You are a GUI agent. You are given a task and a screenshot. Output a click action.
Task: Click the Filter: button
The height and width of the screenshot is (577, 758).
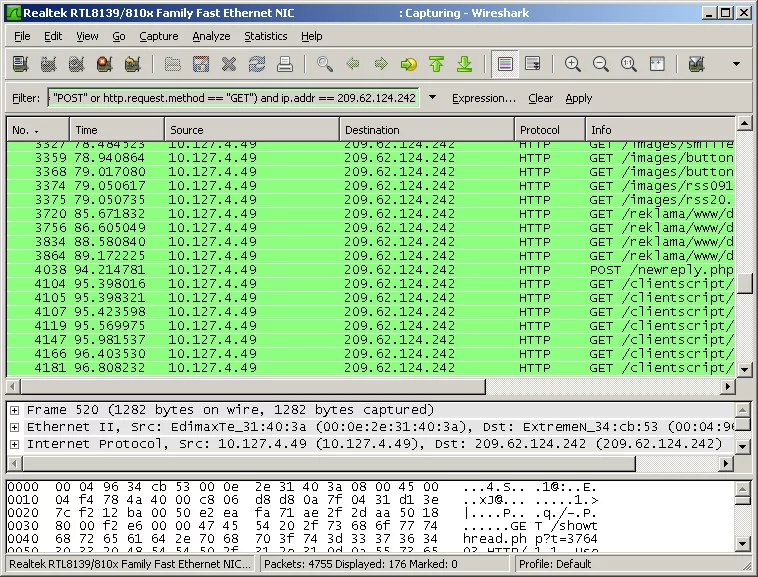(26, 98)
